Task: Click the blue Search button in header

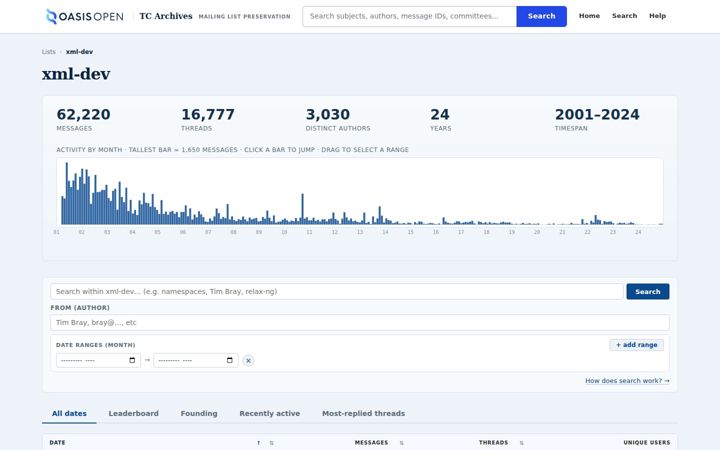Action: coord(541,16)
